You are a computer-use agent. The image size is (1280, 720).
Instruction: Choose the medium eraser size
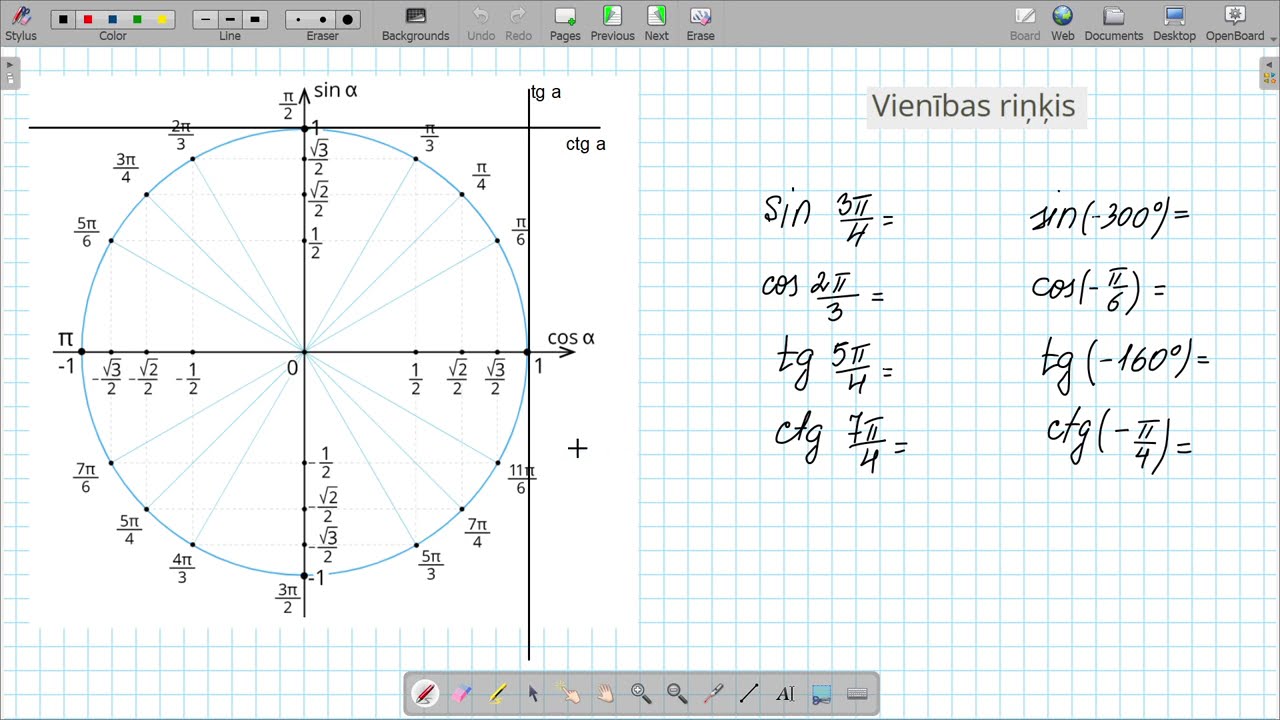click(322, 19)
